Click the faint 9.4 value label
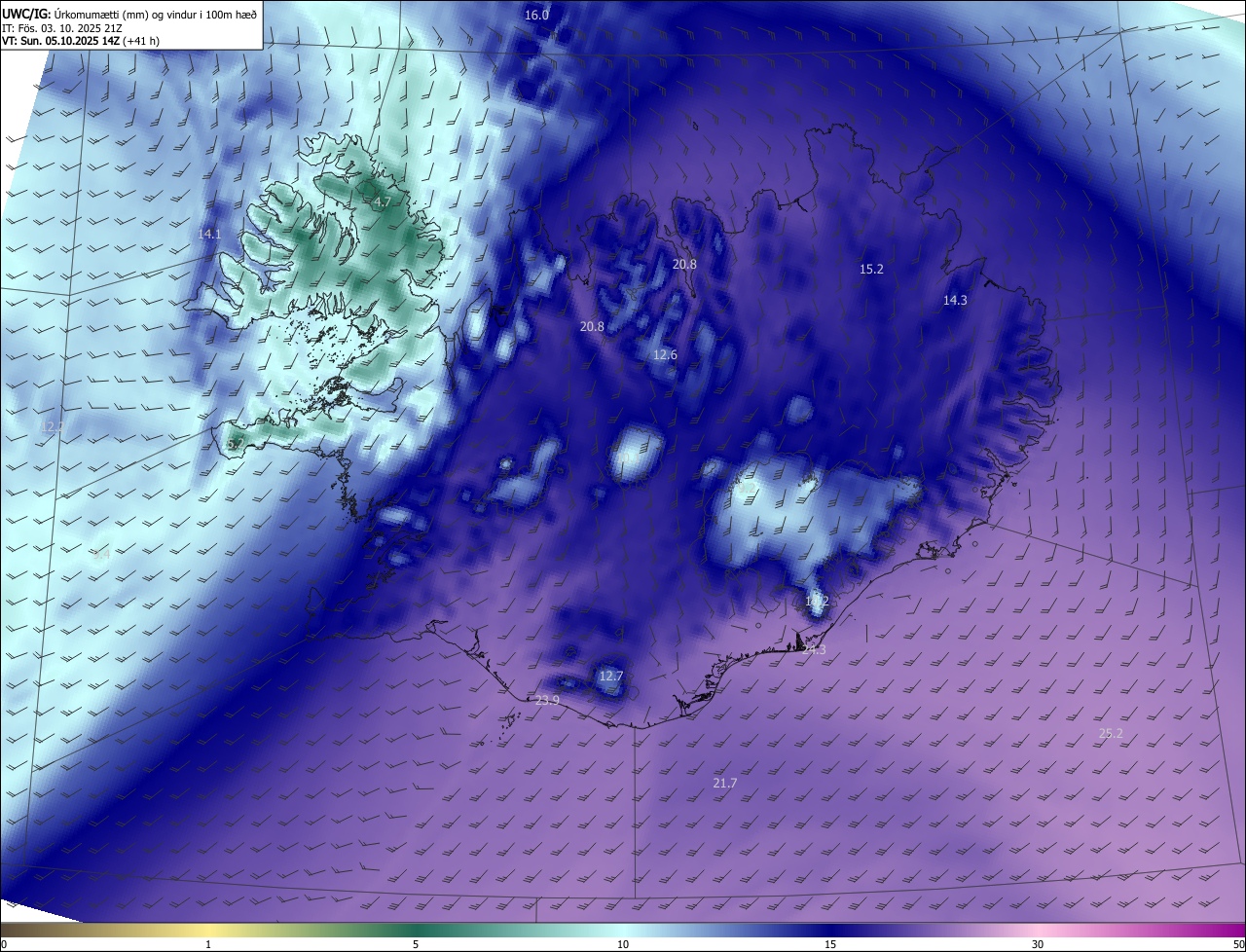The height and width of the screenshot is (952, 1246). 102,553
